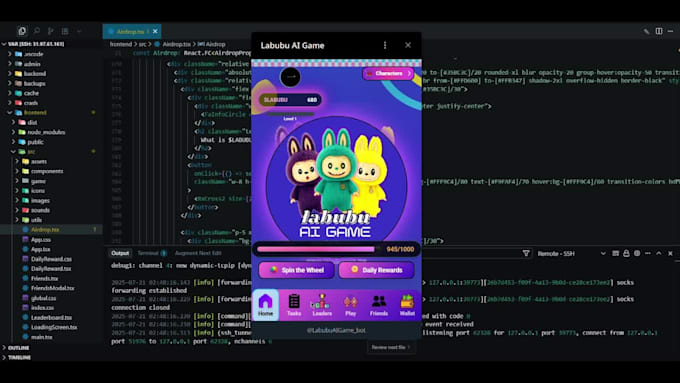Maximize the panel with the up chevron
680x383 pixels.
659,253
